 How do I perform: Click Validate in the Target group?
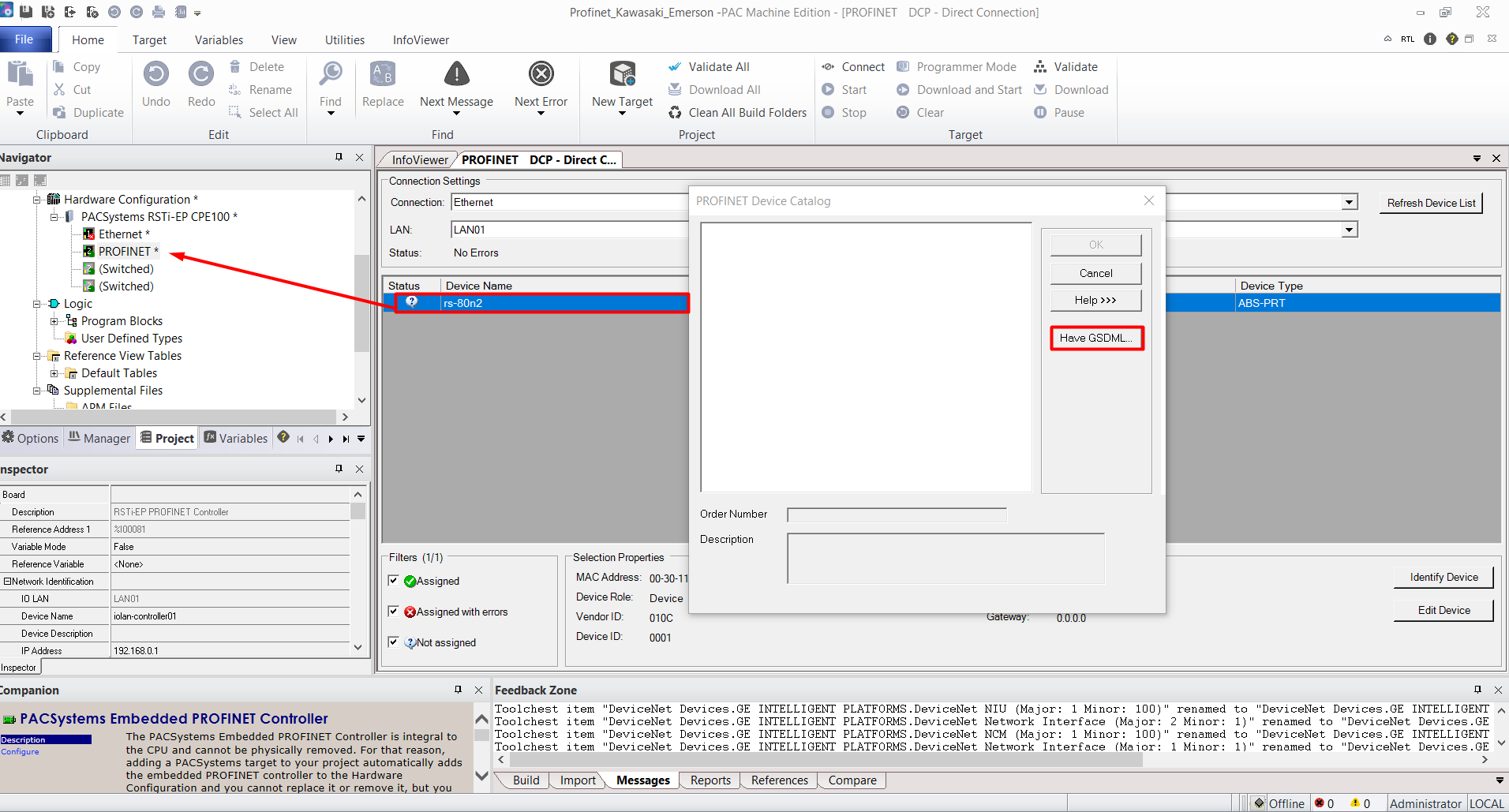pos(1066,67)
